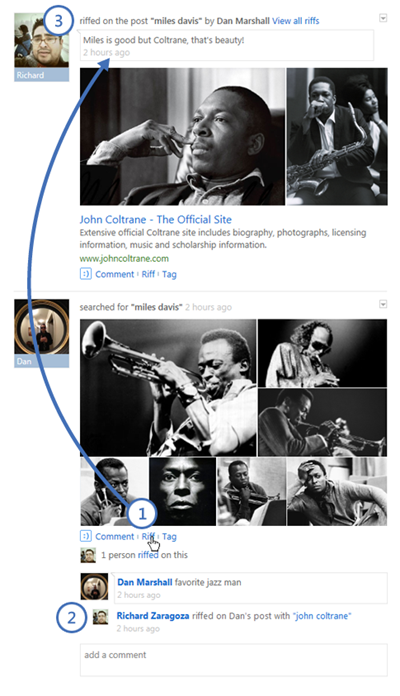Visit www.johncoltrane.com URL
The height and width of the screenshot is (696, 400).
pyautogui.click(x=124, y=258)
